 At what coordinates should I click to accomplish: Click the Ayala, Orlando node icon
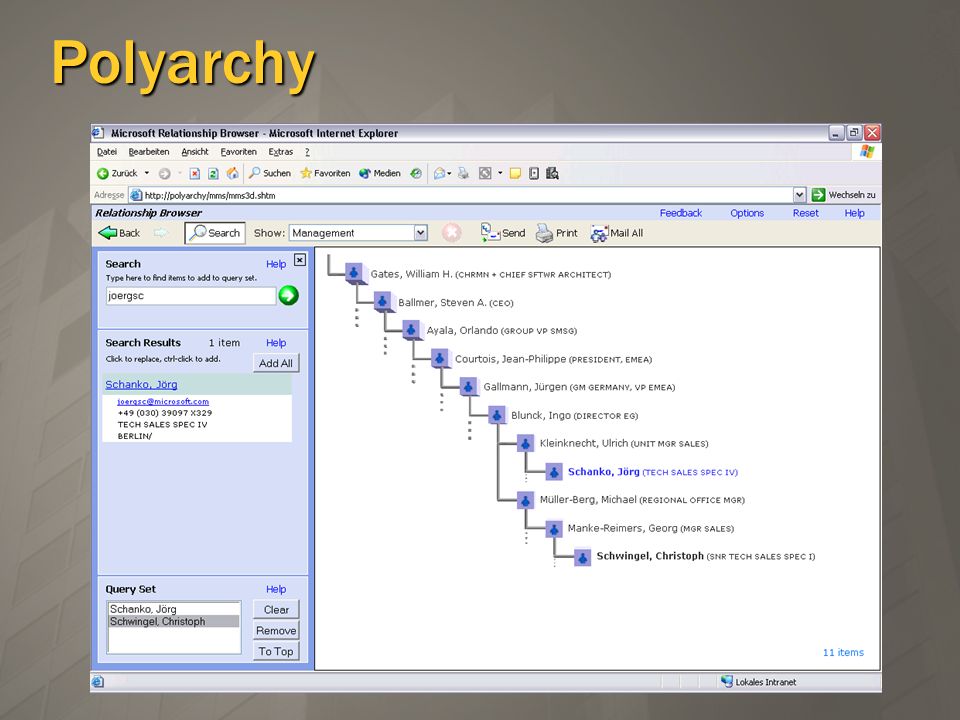411,329
